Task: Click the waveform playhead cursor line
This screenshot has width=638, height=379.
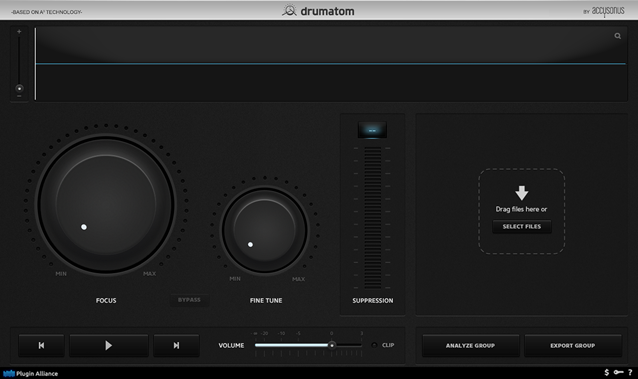Action: point(35,64)
